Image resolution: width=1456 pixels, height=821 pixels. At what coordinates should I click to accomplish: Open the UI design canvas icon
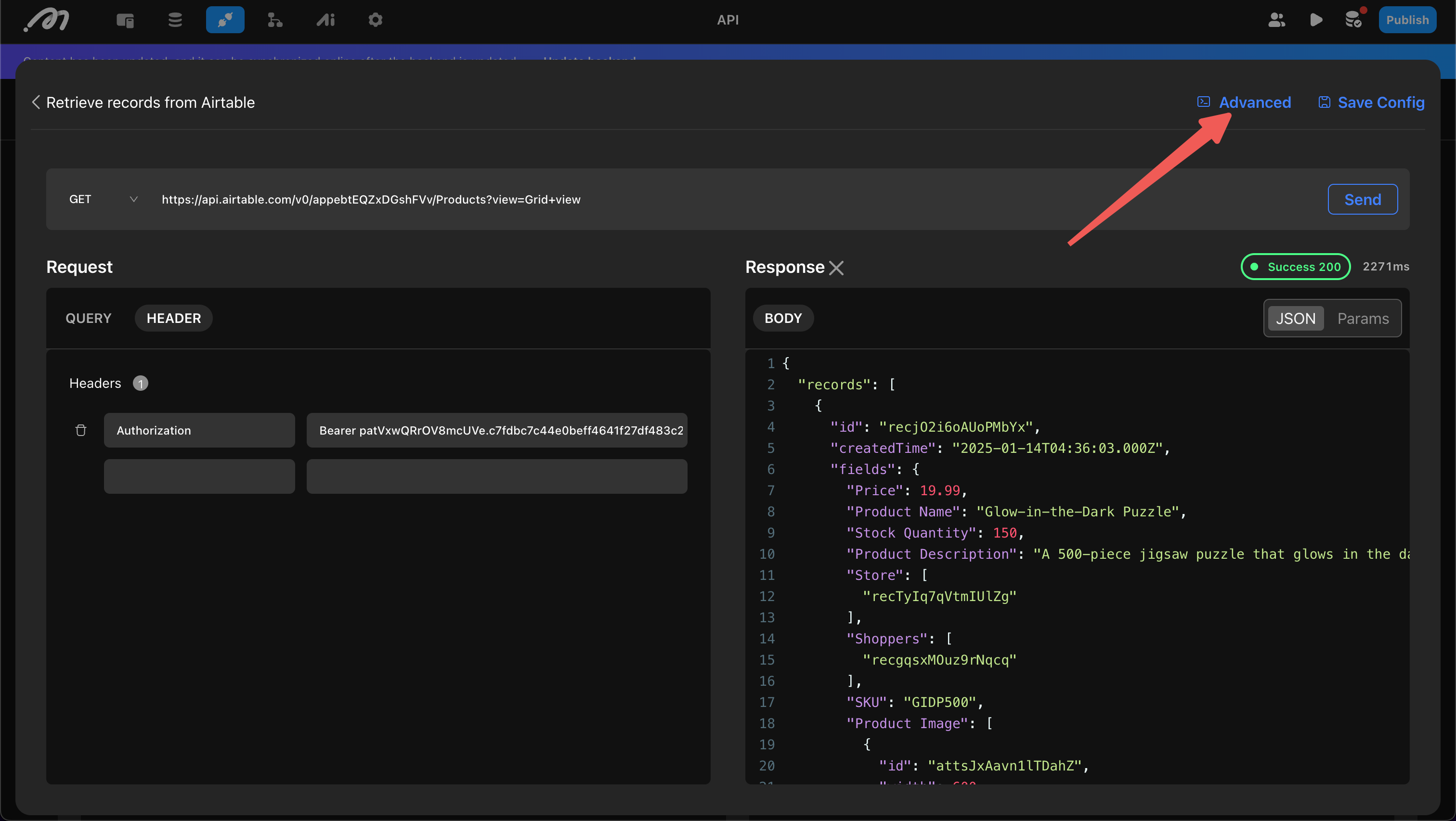[x=125, y=20]
